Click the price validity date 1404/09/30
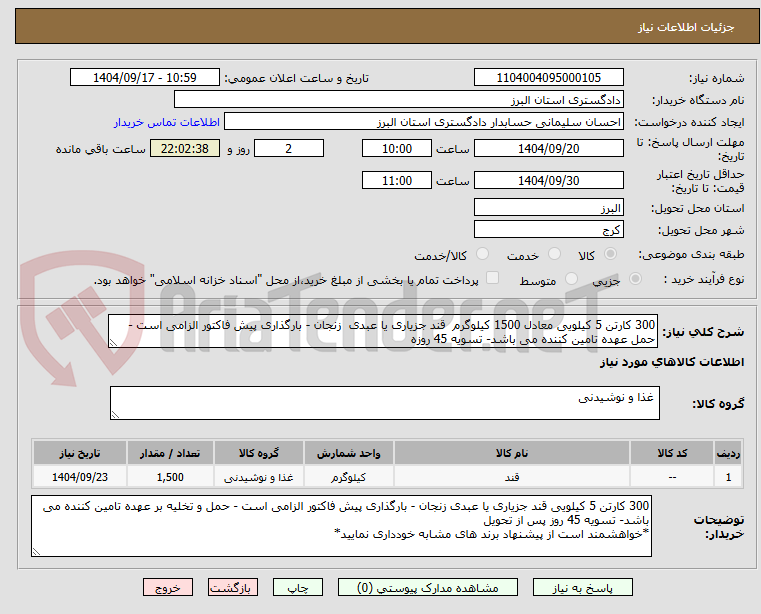 548,180
